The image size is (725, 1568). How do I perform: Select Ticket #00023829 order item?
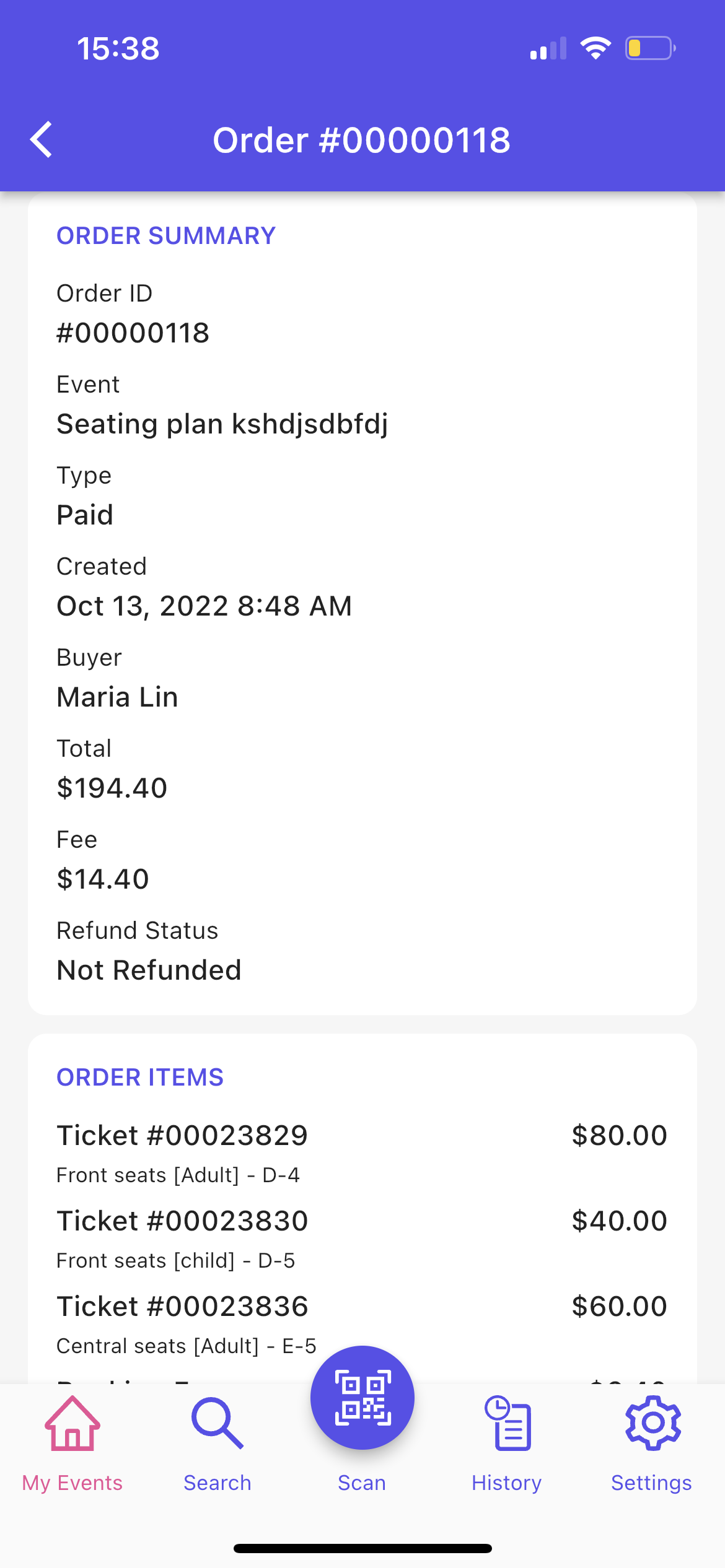182,1136
